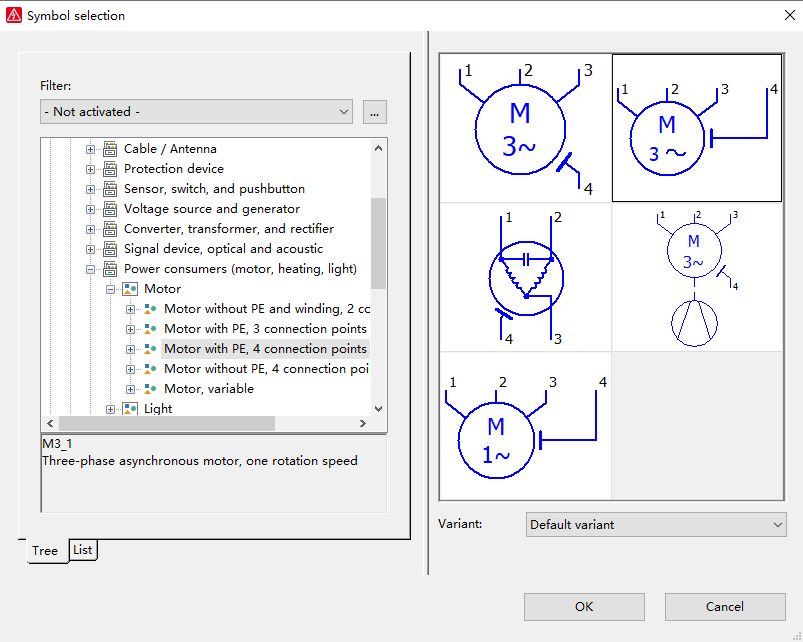Dismiss the dialog with Cancel

[725, 606]
